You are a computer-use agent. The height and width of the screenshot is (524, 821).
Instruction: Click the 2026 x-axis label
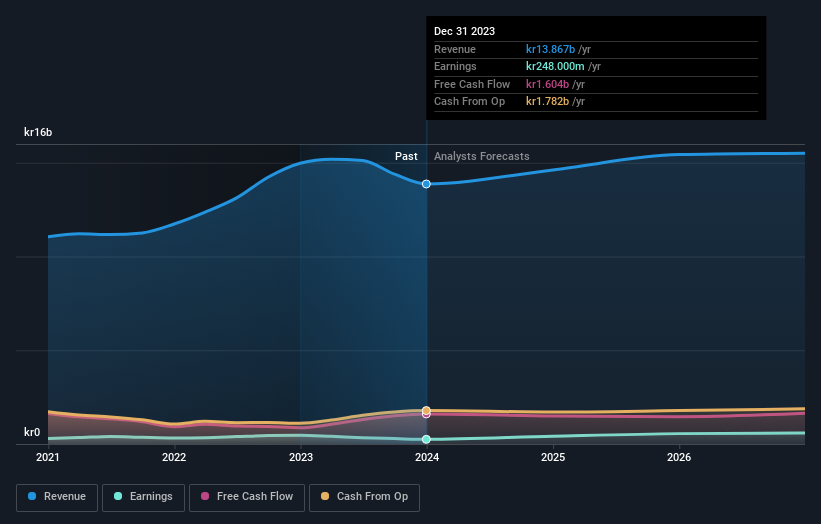pyautogui.click(x=679, y=457)
